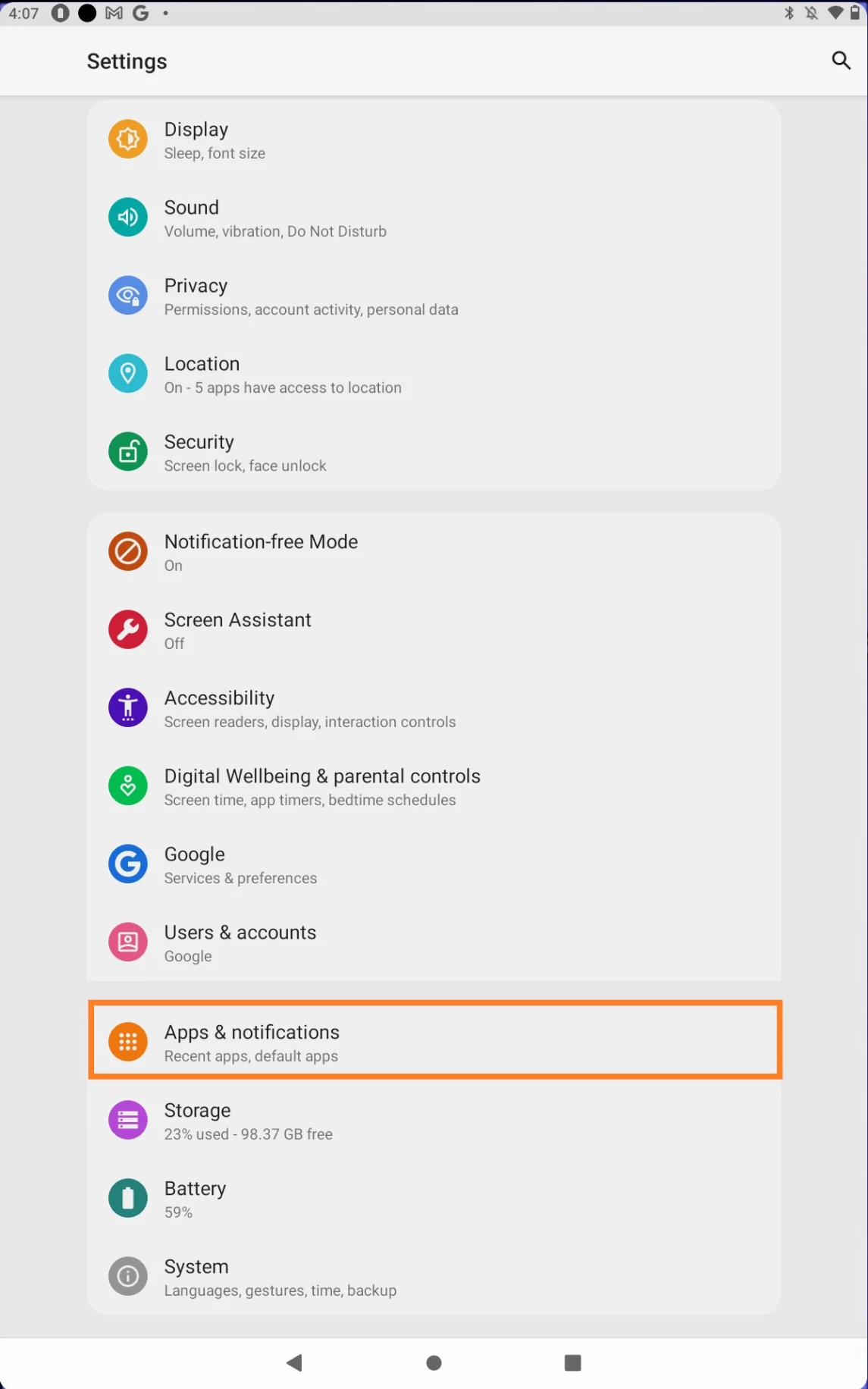Tap the green Security lock icon
This screenshot has width=868, height=1389.
point(128,452)
